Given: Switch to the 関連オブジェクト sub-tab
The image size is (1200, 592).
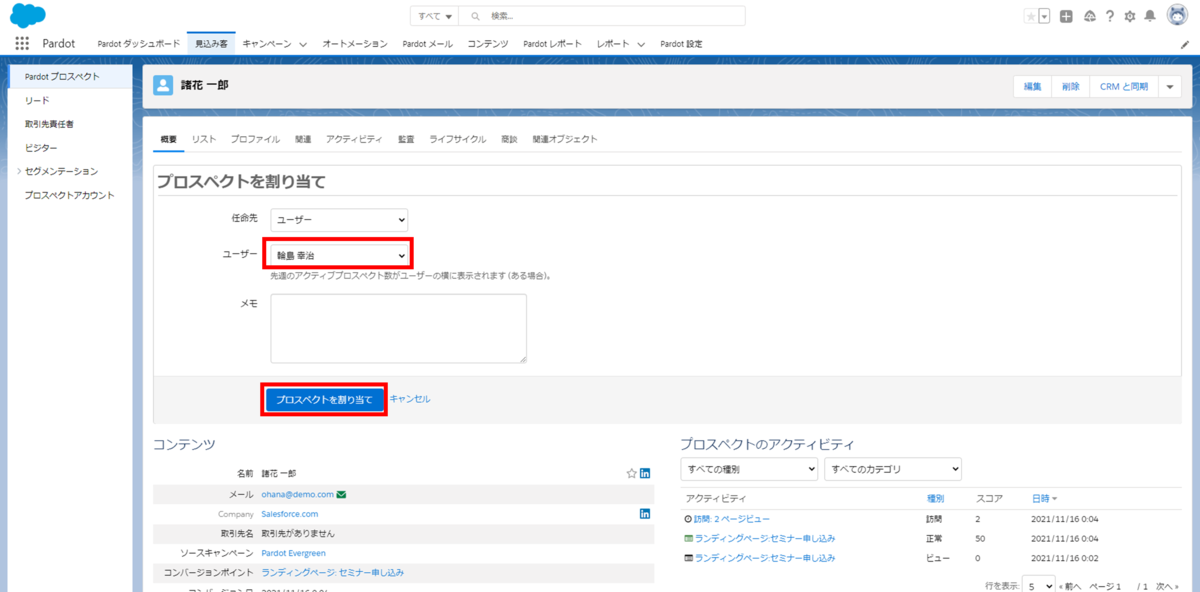Looking at the screenshot, I should click(x=565, y=139).
